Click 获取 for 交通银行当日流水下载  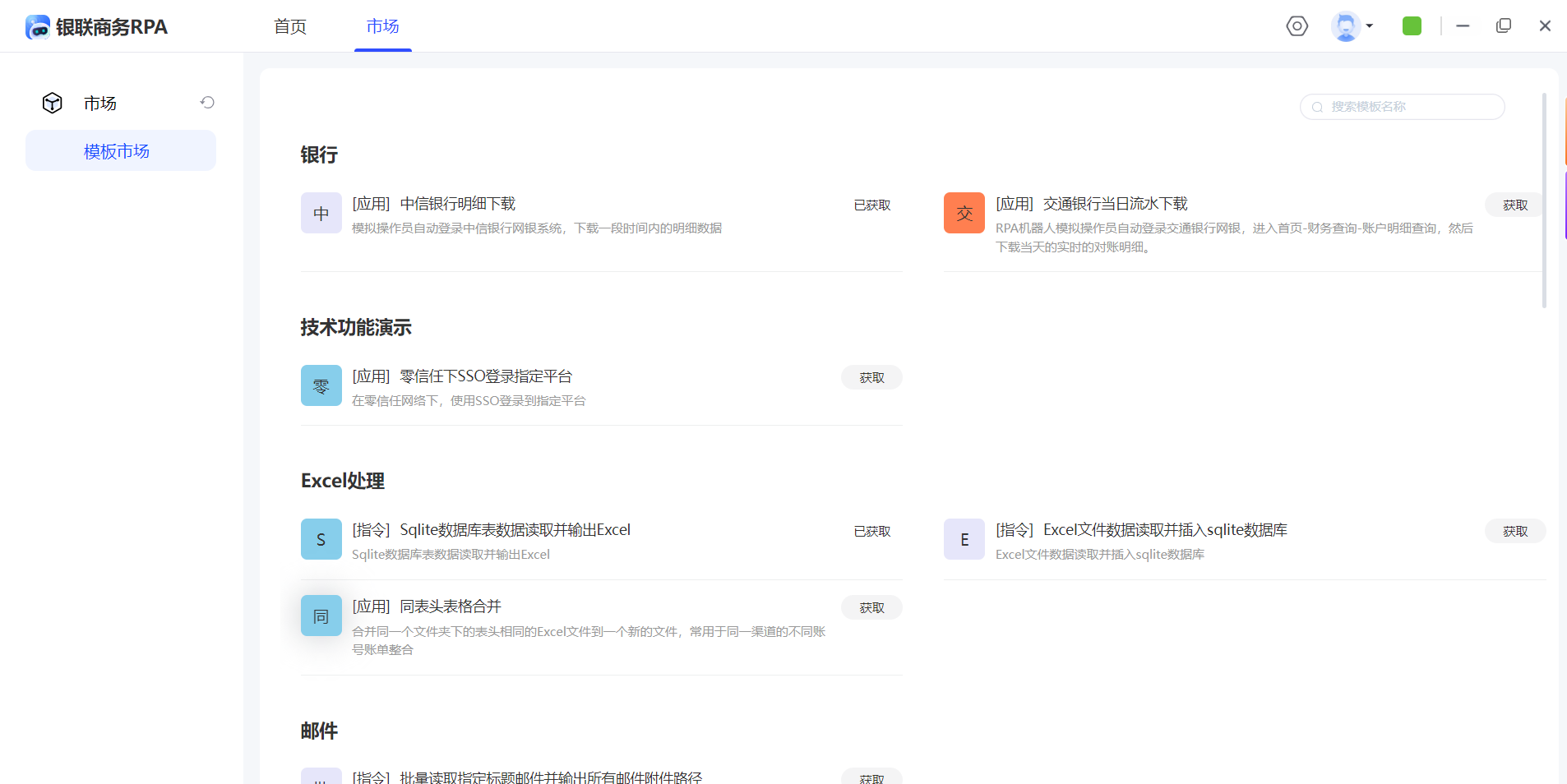(1514, 205)
